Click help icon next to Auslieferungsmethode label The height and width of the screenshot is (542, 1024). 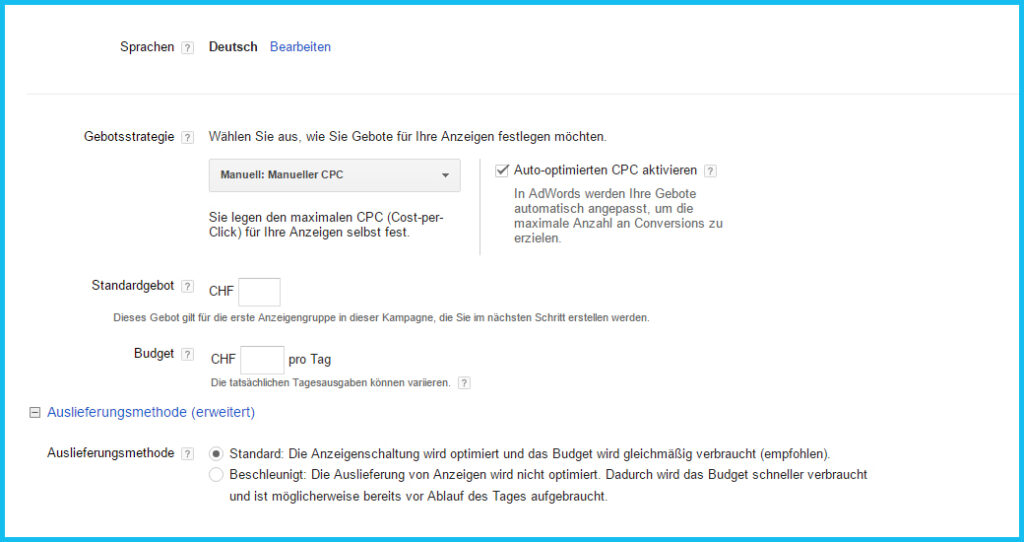(x=187, y=454)
